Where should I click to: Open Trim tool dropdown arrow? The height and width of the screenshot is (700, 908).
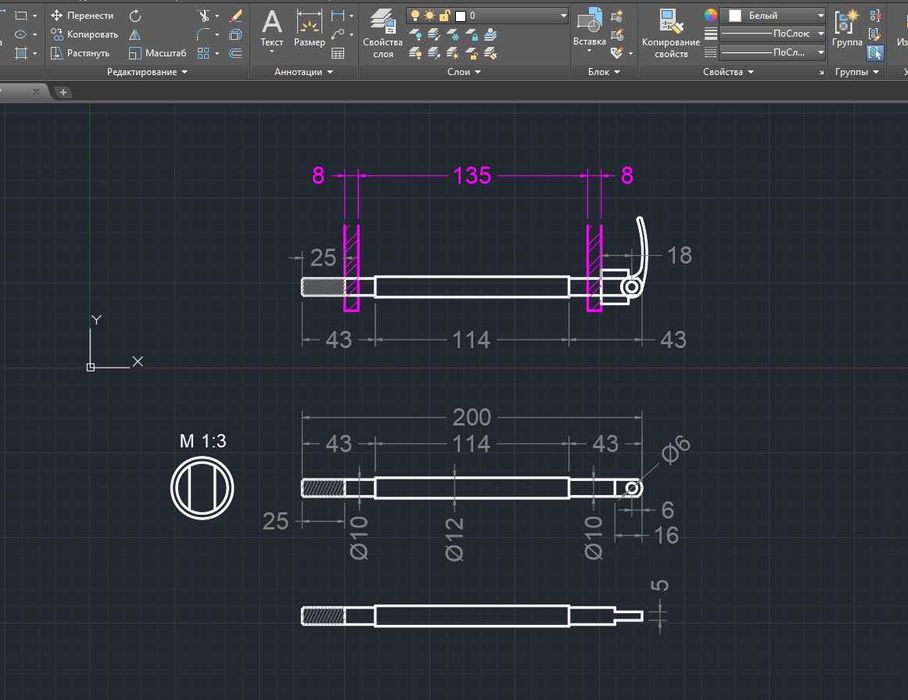tap(217, 16)
